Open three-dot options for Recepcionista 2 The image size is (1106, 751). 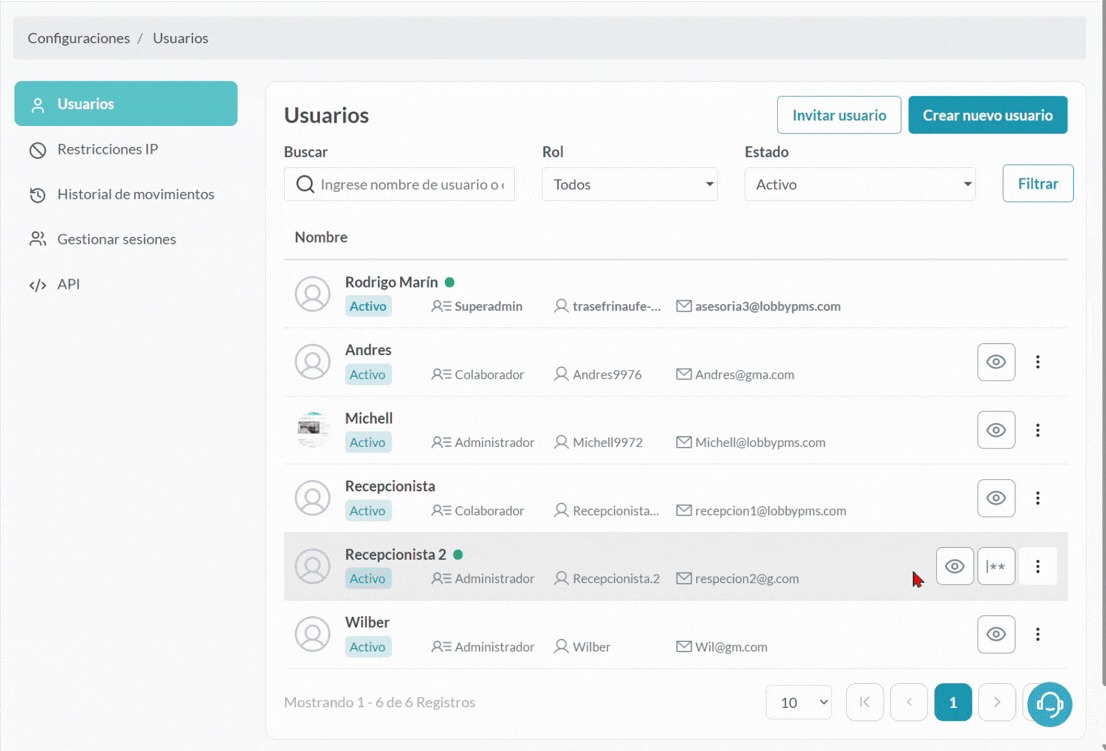(x=1037, y=566)
